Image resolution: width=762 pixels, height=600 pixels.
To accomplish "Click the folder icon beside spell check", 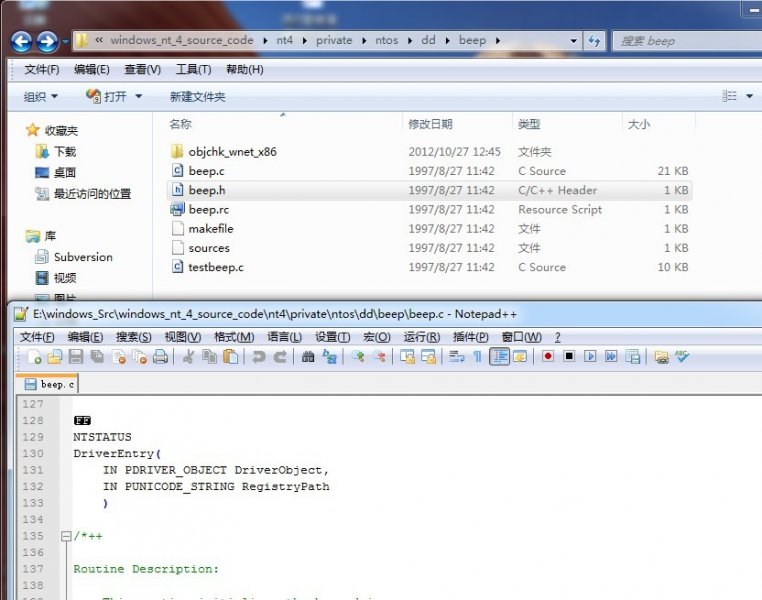I will (x=661, y=357).
